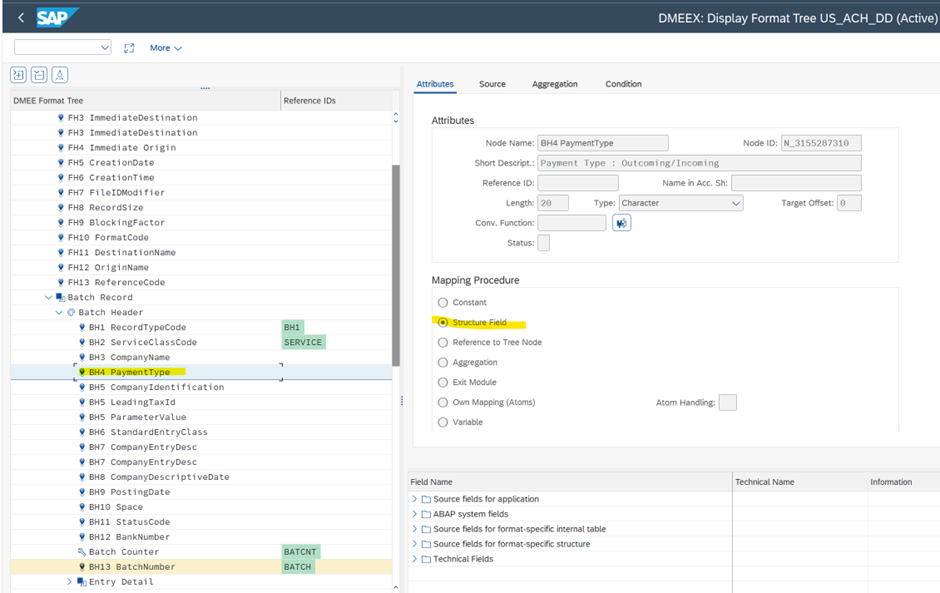Click the Technical Name column header

800,482
